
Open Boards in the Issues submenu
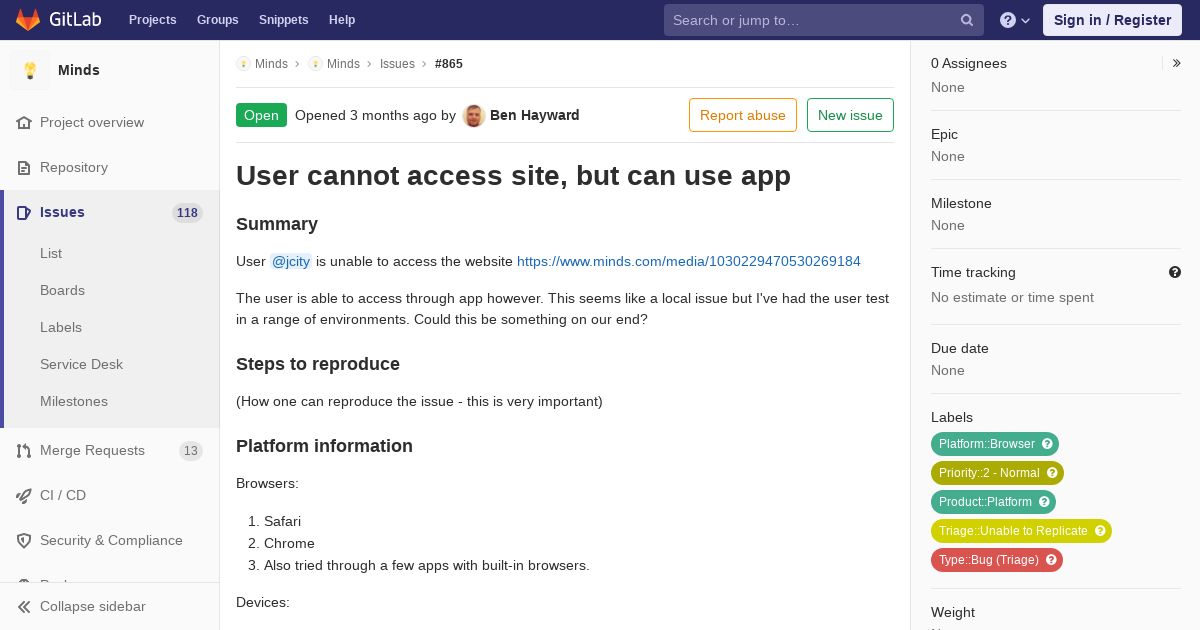pos(62,290)
